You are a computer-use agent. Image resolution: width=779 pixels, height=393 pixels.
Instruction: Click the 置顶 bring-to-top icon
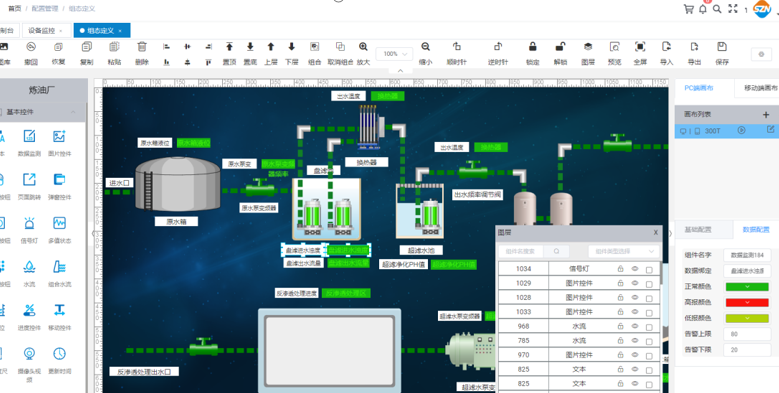pyautogui.click(x=229, y=47)
